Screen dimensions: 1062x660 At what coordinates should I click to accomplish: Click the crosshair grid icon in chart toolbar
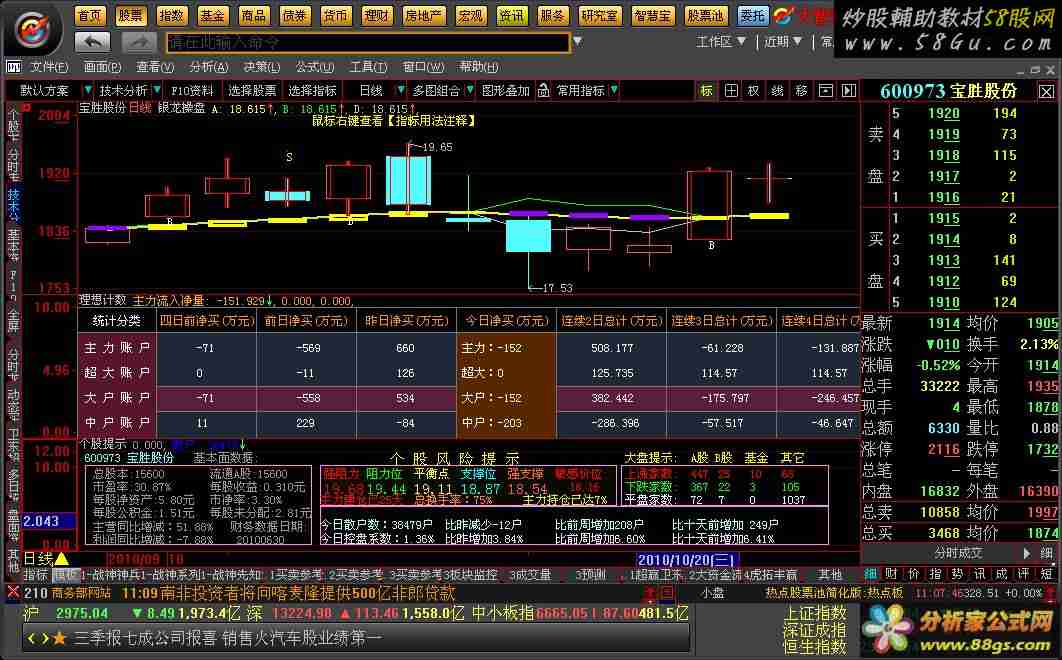click(731, 90)
